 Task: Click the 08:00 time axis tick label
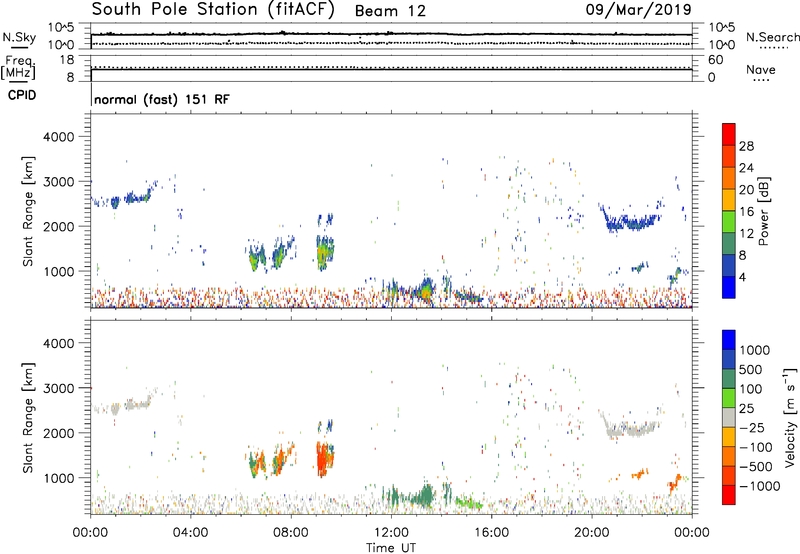(x=291, y=533)
